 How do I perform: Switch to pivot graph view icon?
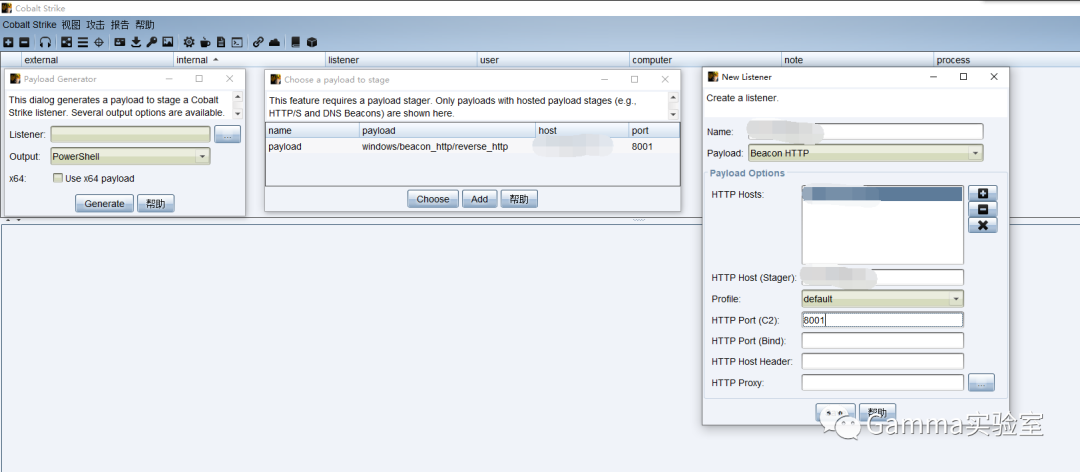coord(67,42)
